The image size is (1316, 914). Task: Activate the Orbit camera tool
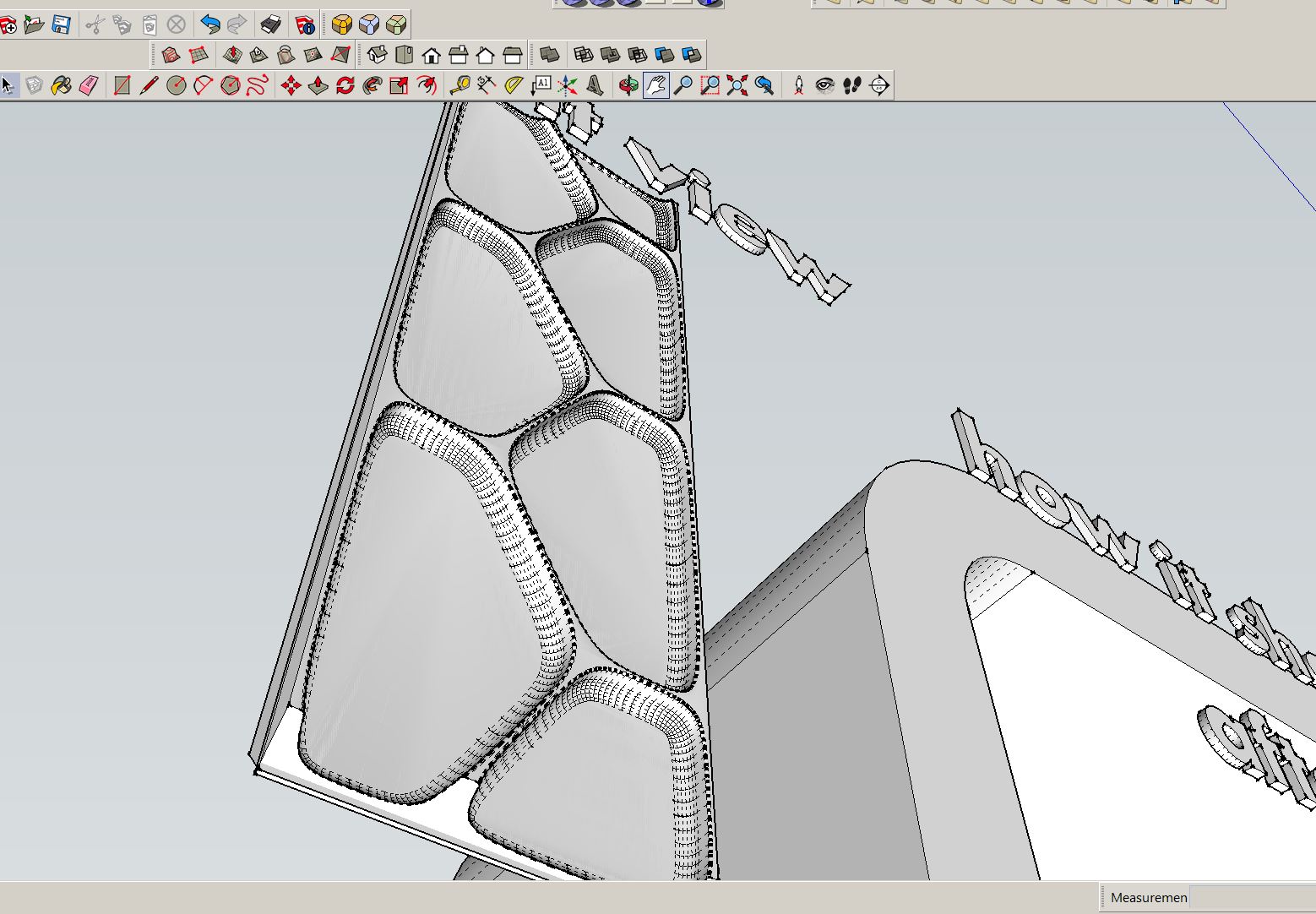coord(629,85)
